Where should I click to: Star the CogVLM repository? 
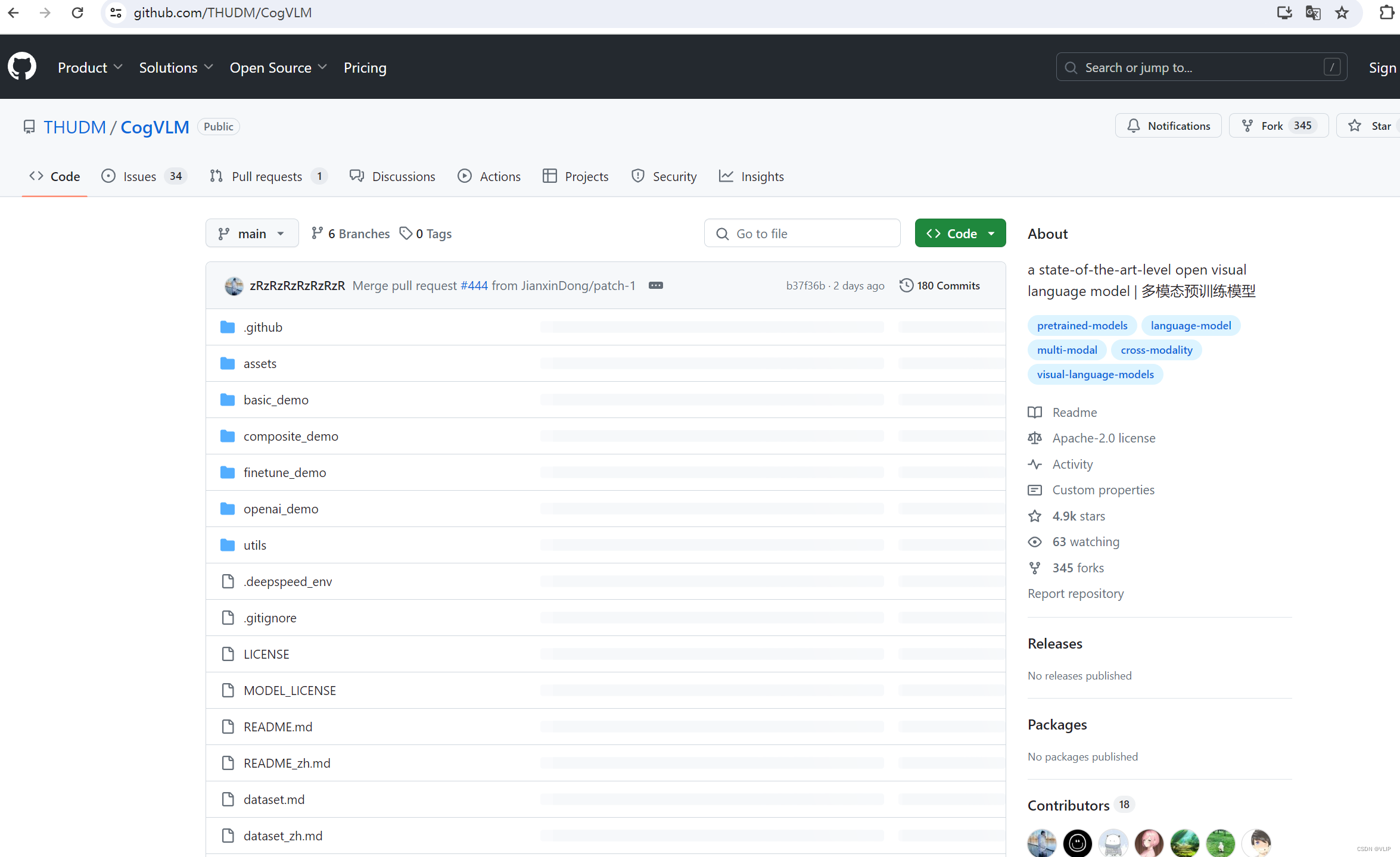(1370, 126)
